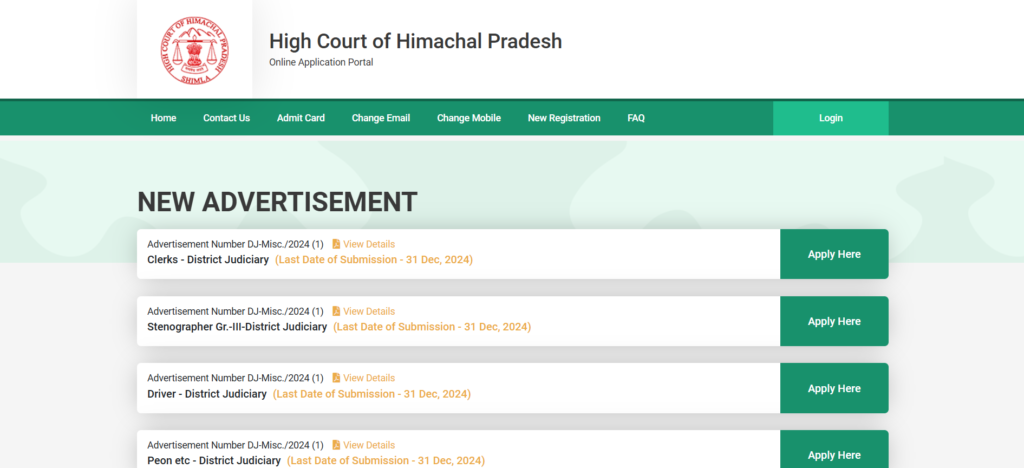Click last date text in Stenographer row
This screenshot has width=1024, height=468.
click(432, 327)
